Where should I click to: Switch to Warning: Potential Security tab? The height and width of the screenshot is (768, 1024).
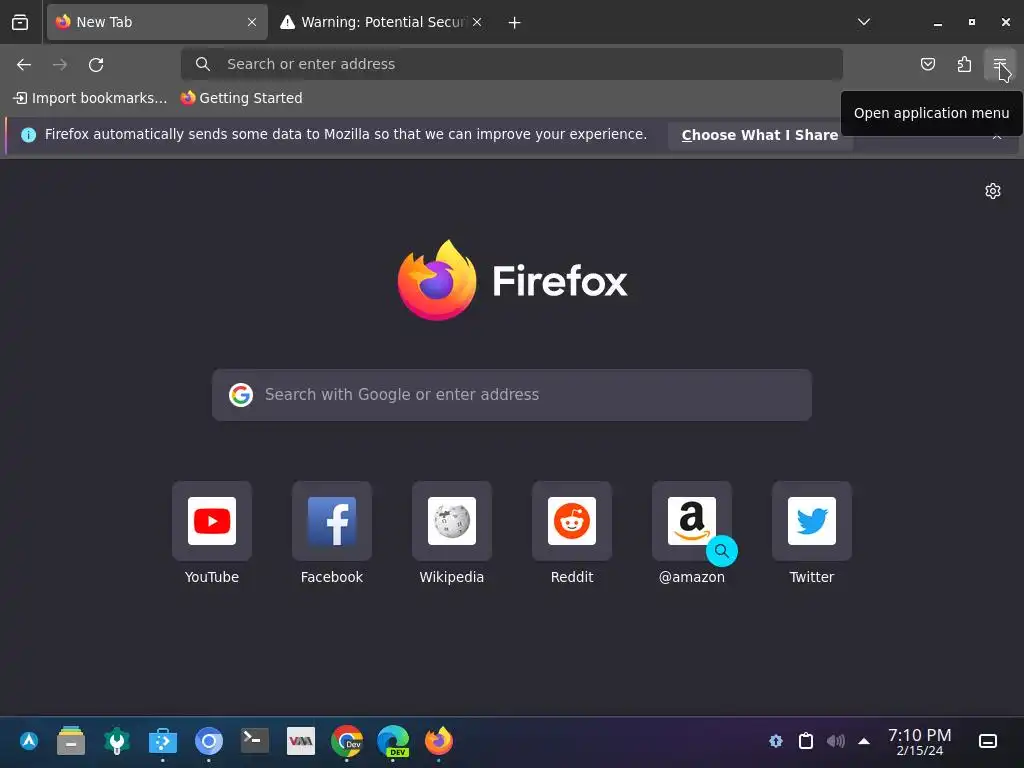pyautogui.click(x=381, y=22)
